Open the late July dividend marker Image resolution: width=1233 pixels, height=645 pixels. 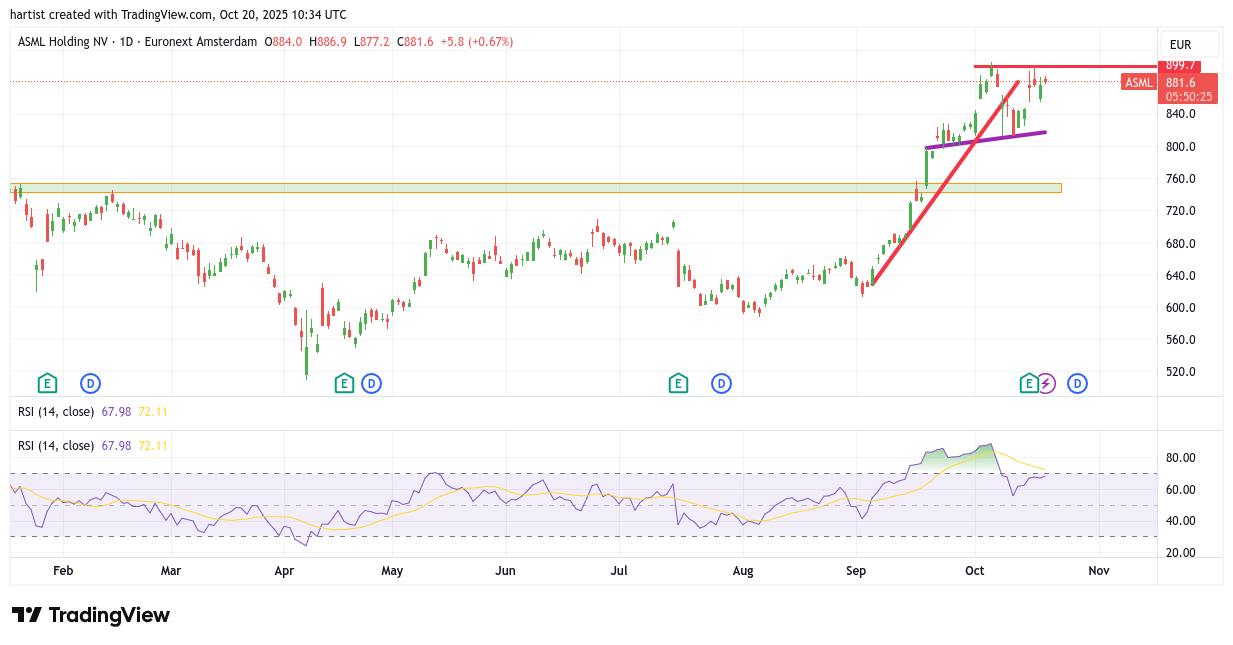coord(721,383)
